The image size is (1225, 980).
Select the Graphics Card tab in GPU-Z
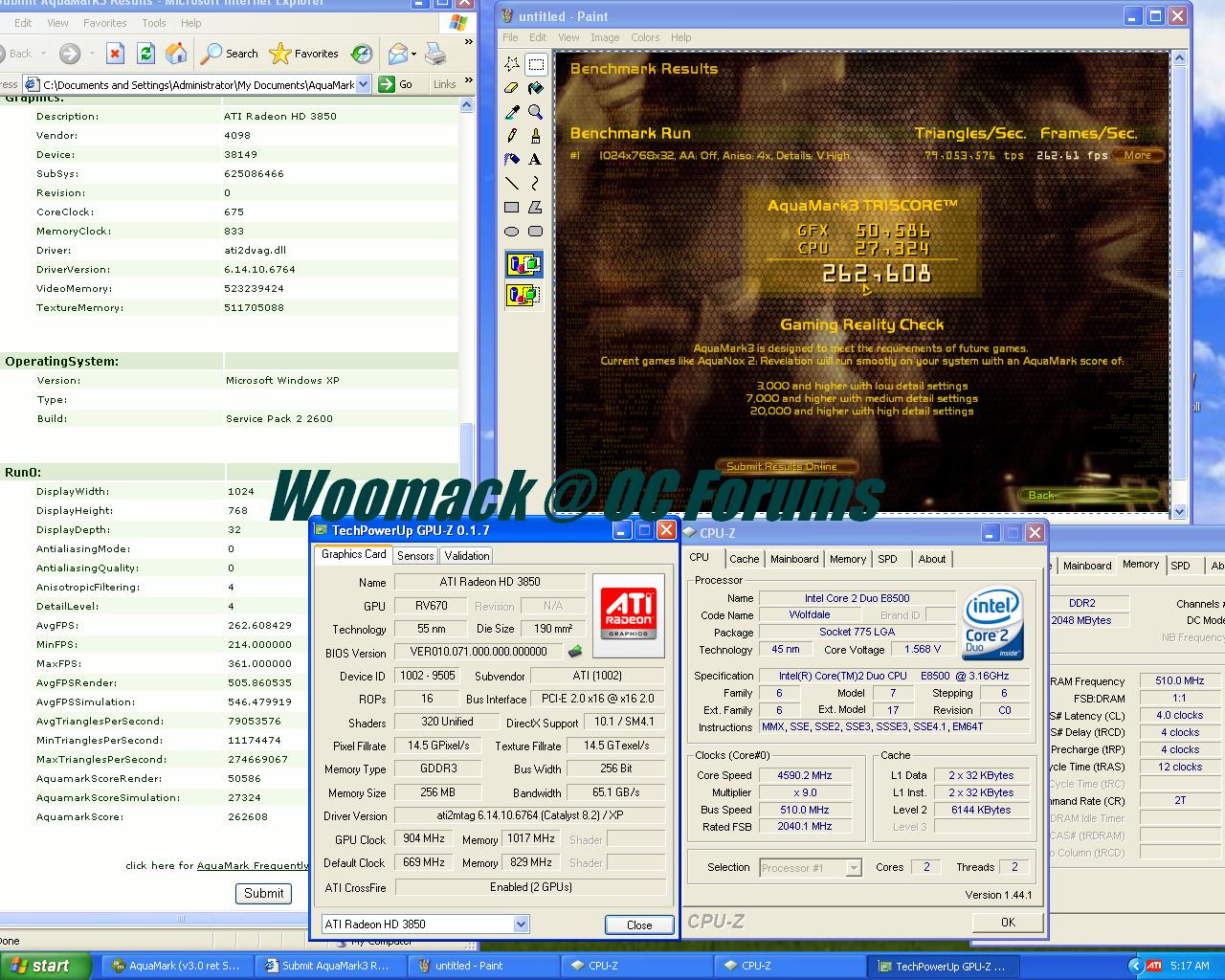tap(353, 554)
